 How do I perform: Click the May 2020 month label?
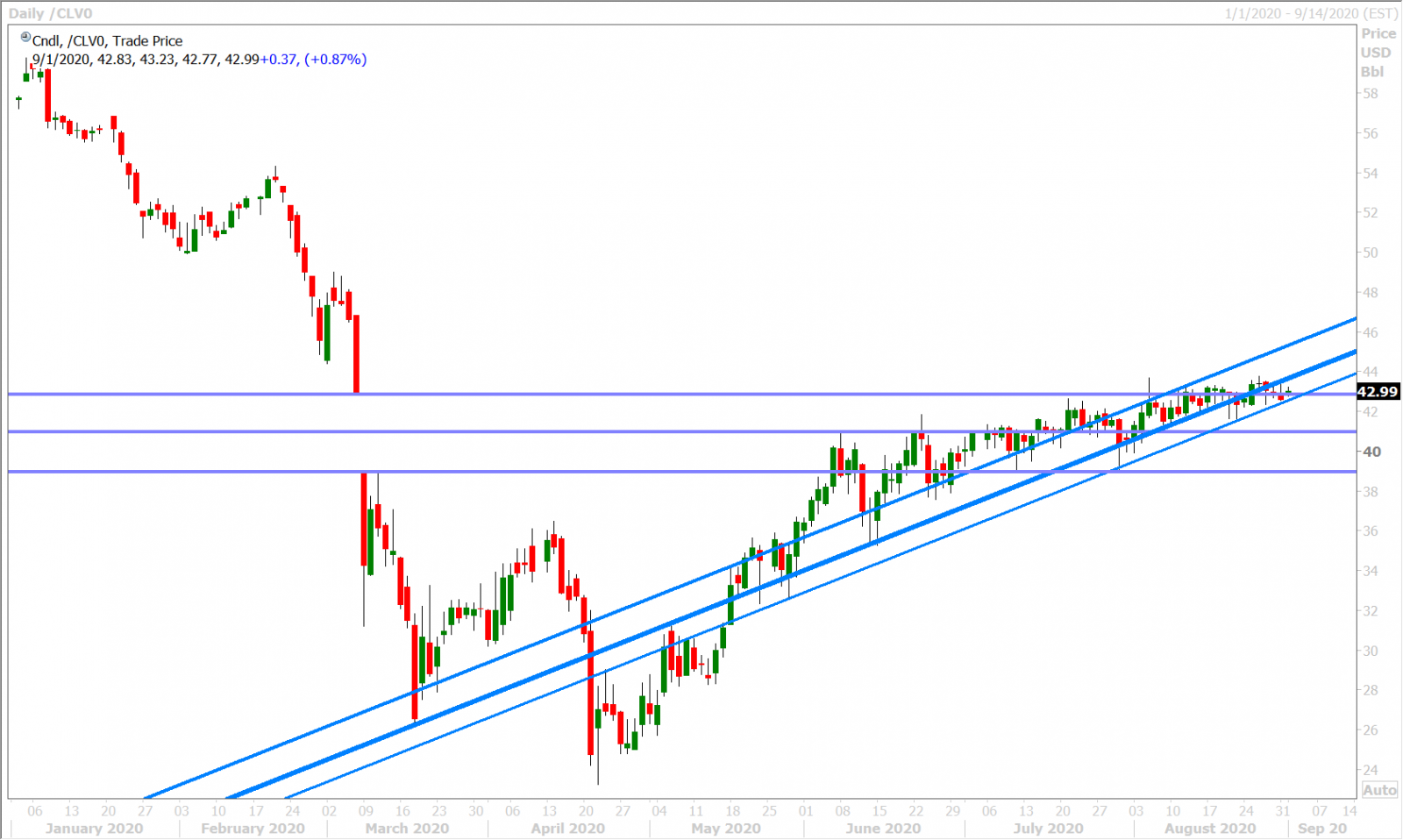(x=726, y=828)
